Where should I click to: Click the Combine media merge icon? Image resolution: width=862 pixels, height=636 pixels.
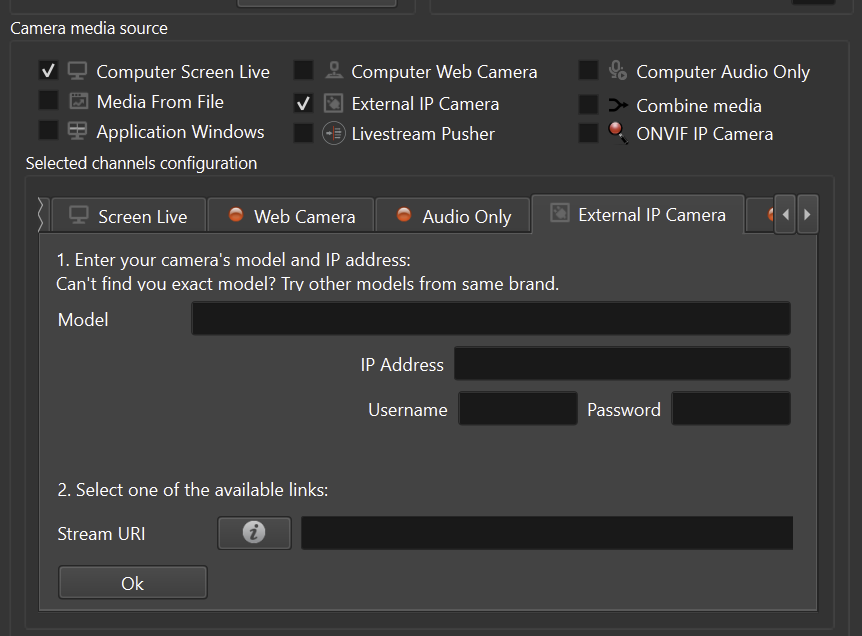618,105
